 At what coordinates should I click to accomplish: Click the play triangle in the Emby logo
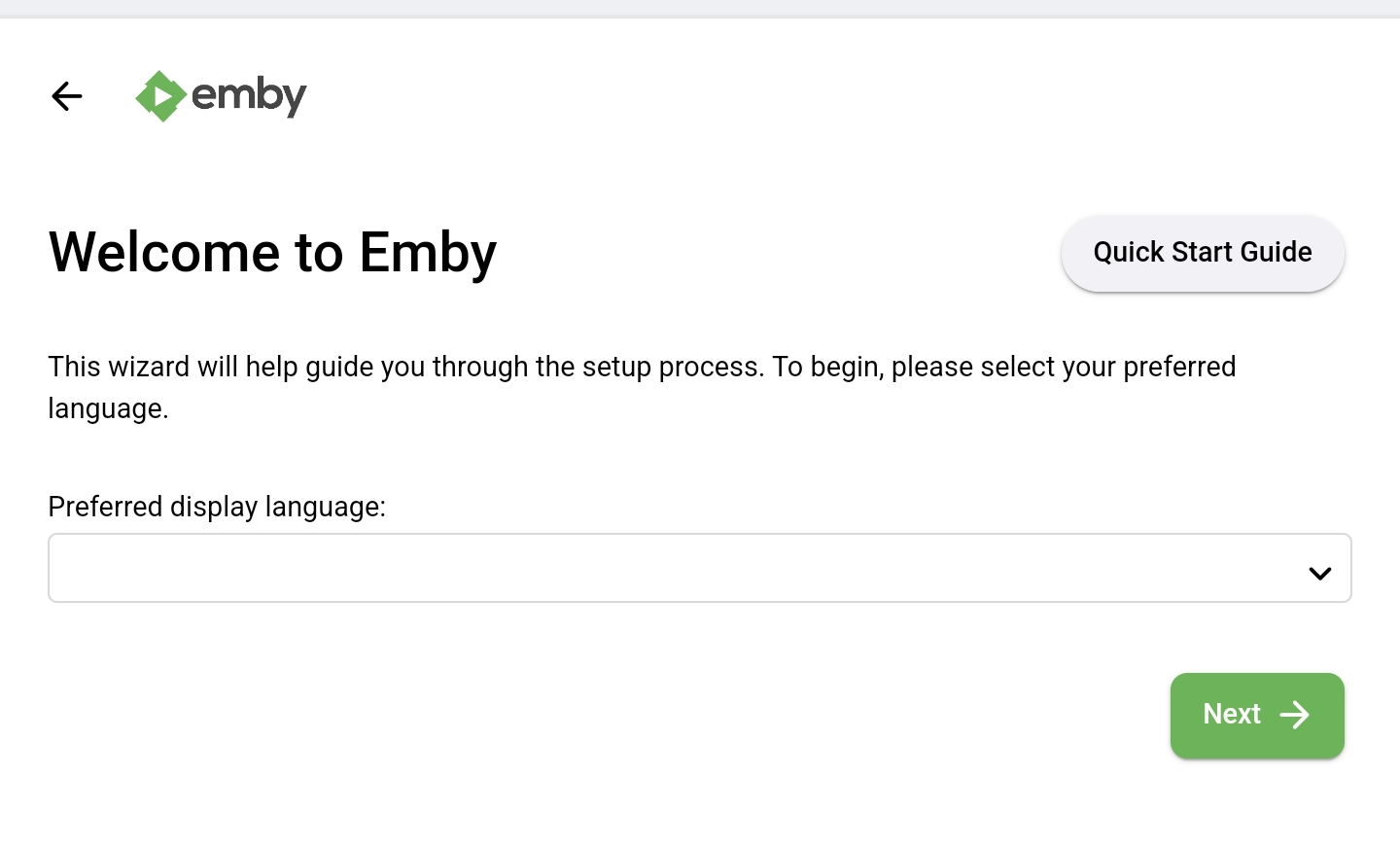point(162,96)
